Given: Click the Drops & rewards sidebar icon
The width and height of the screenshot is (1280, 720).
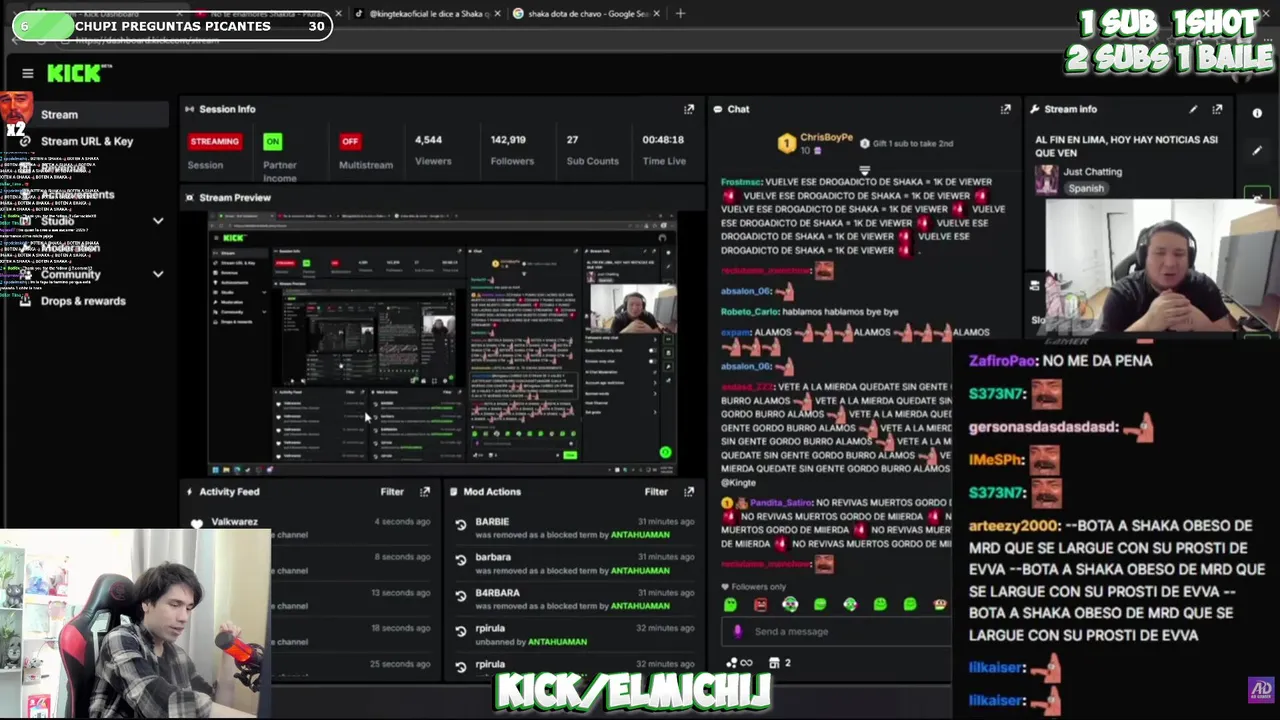Looking at the screenshot, I should (x=26, y=301).
